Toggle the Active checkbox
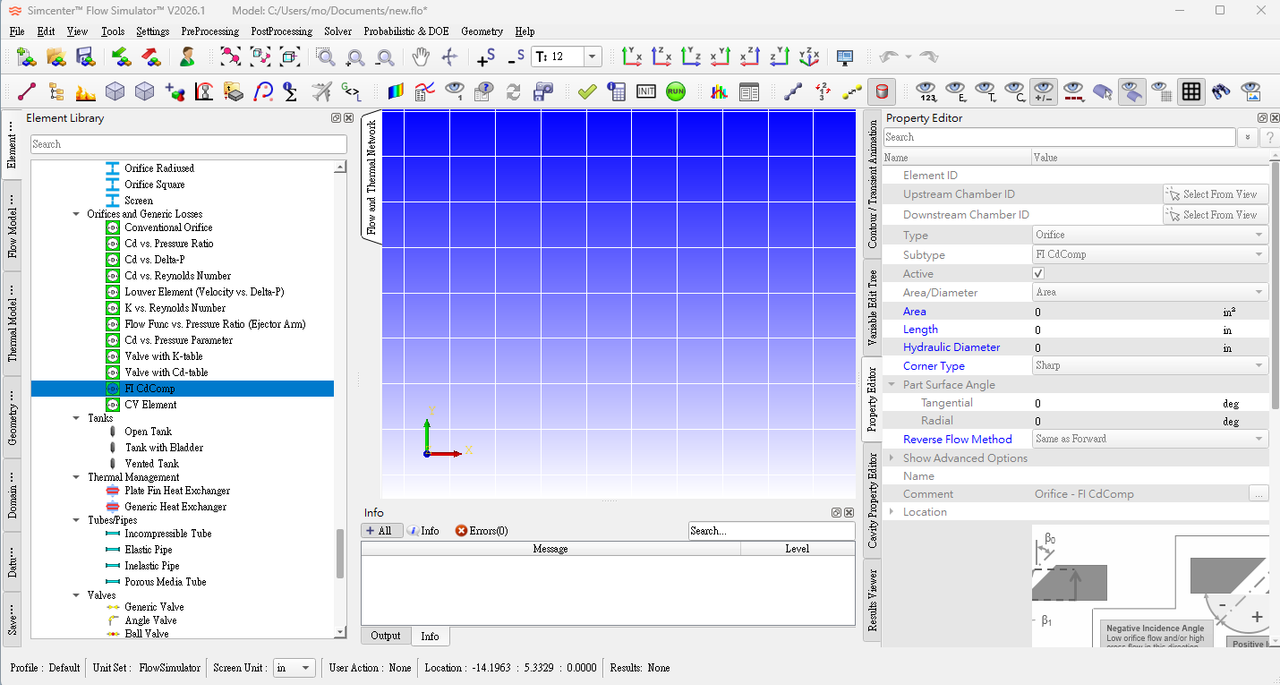The width and height of the screenshot is (1280, 685). (x=1039, y=273)
